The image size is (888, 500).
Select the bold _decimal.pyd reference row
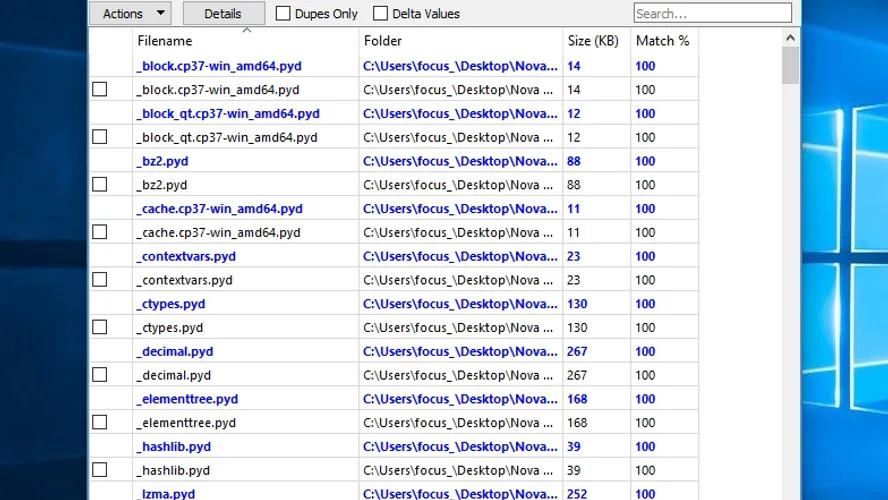pos(175,352)
